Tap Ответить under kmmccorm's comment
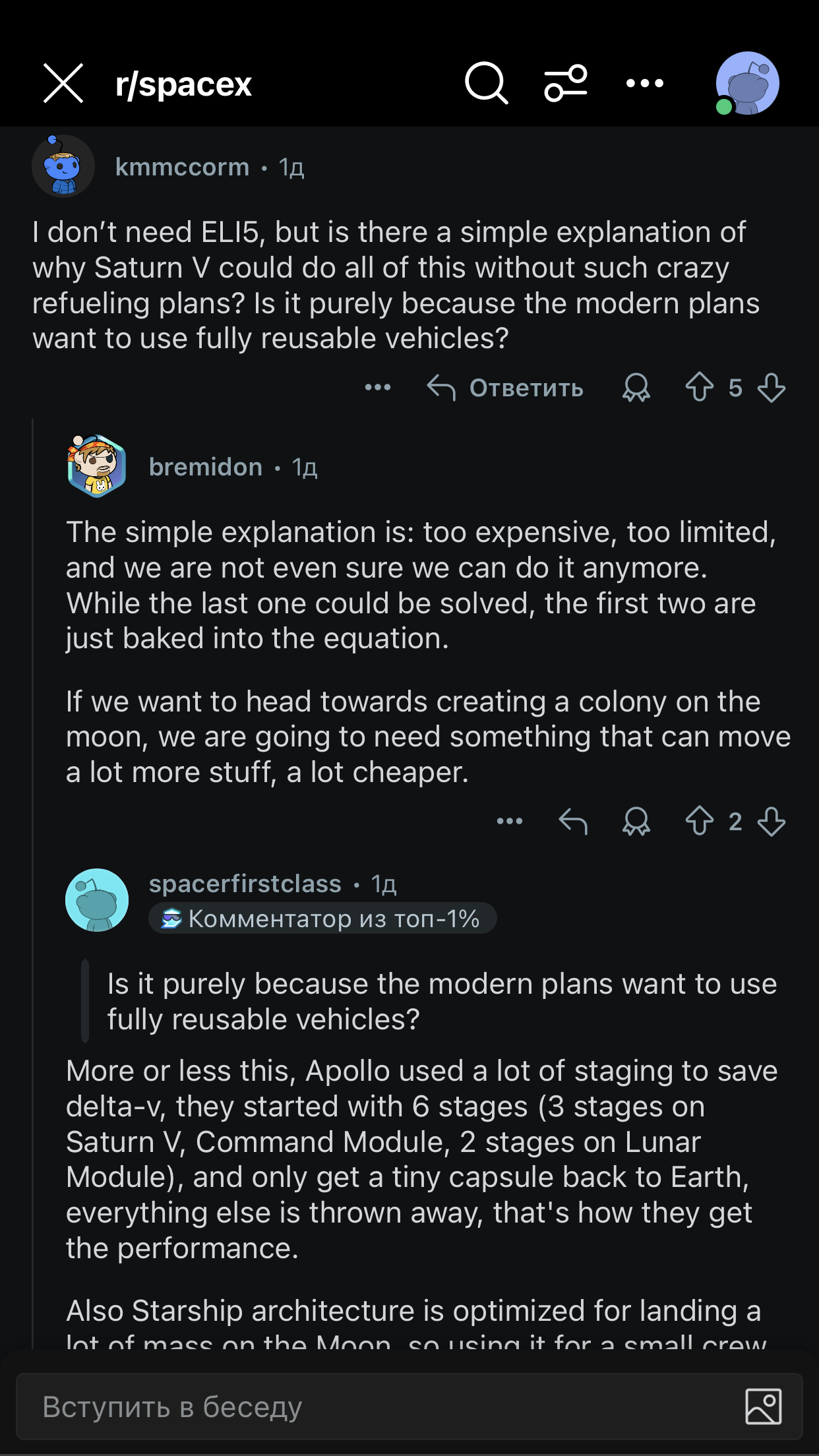 (x=506, y=388)
